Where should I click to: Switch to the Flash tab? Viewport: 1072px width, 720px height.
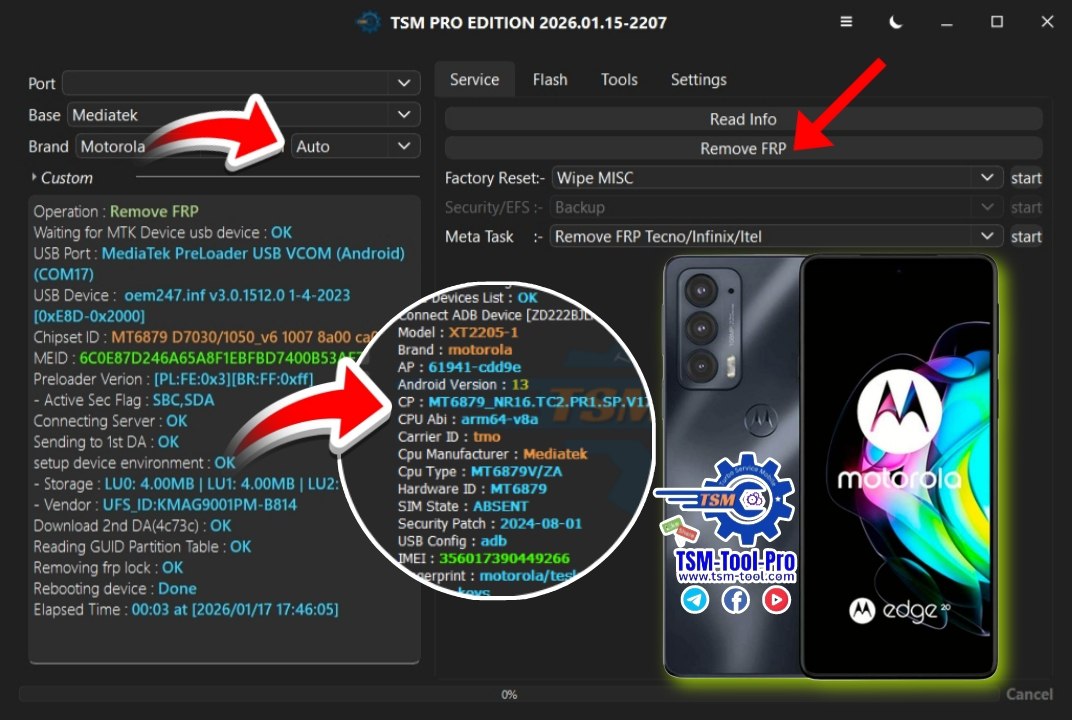tap(550, 79)
